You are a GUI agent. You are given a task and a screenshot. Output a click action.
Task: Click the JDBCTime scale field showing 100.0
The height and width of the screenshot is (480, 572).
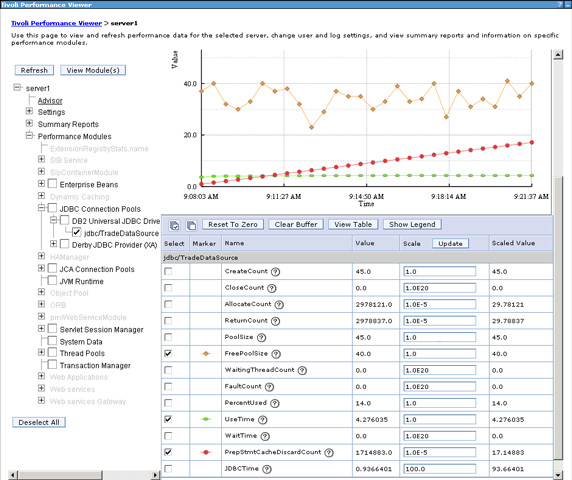click(440, 469)
